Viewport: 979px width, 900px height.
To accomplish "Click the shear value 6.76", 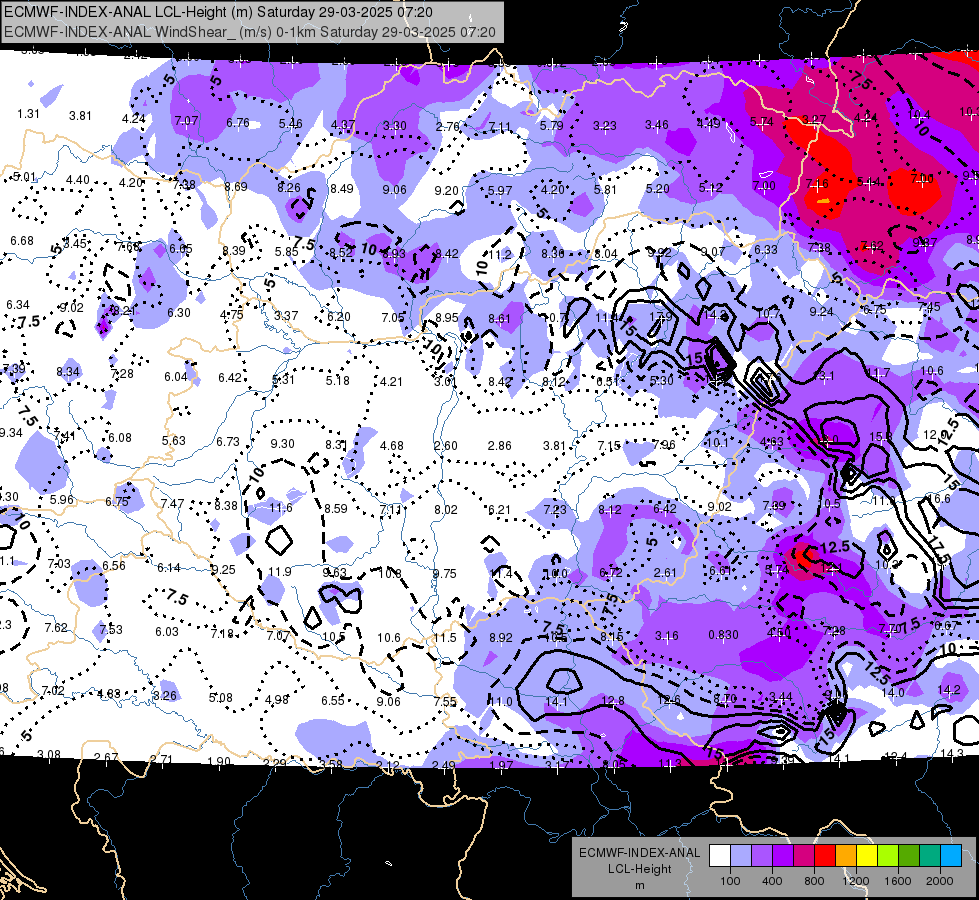I will [238, 122].
